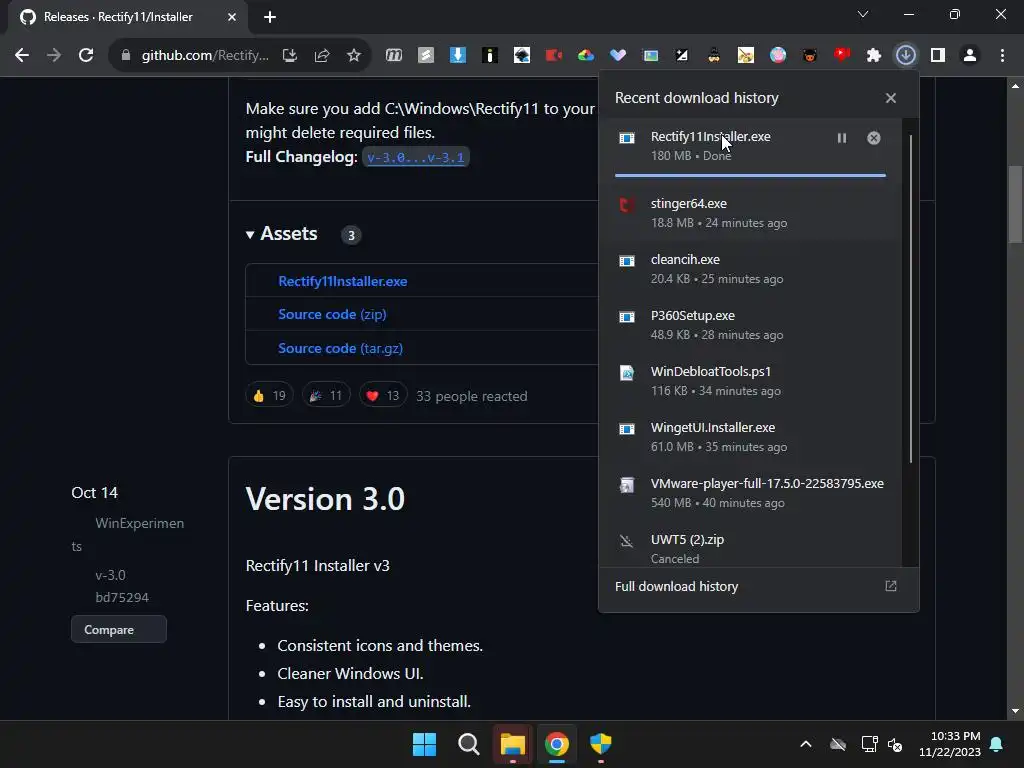Open the black 'i' extension icon
The image size is (1024, 768).
point(490,56)
